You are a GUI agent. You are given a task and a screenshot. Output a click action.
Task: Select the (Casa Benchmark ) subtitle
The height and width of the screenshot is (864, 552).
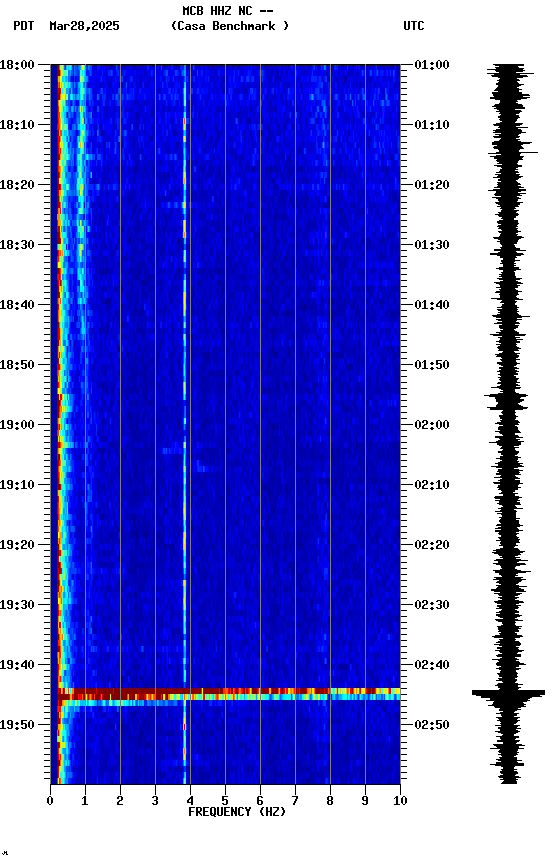click(230, 25)
